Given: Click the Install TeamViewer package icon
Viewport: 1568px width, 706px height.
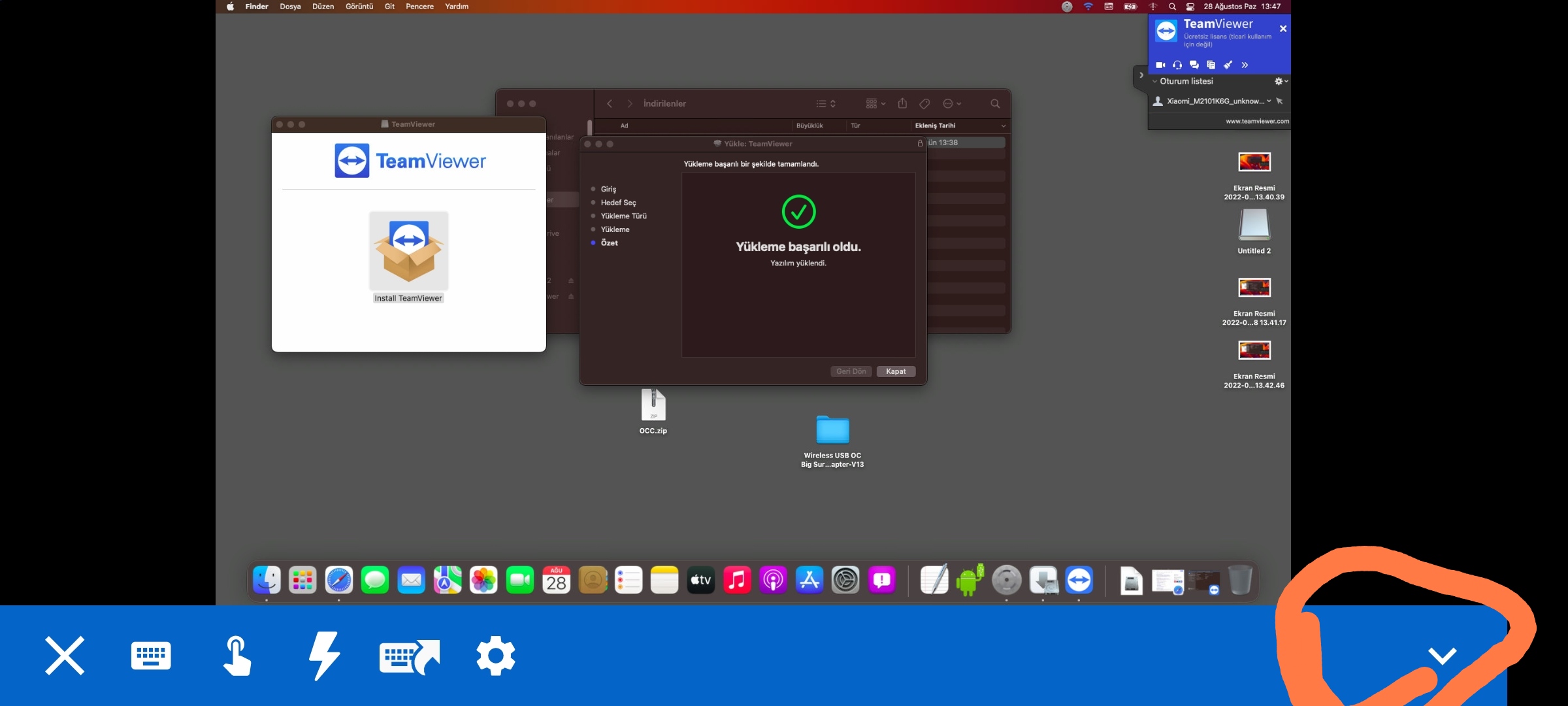Looking at the screenshot, I should 408,252.
